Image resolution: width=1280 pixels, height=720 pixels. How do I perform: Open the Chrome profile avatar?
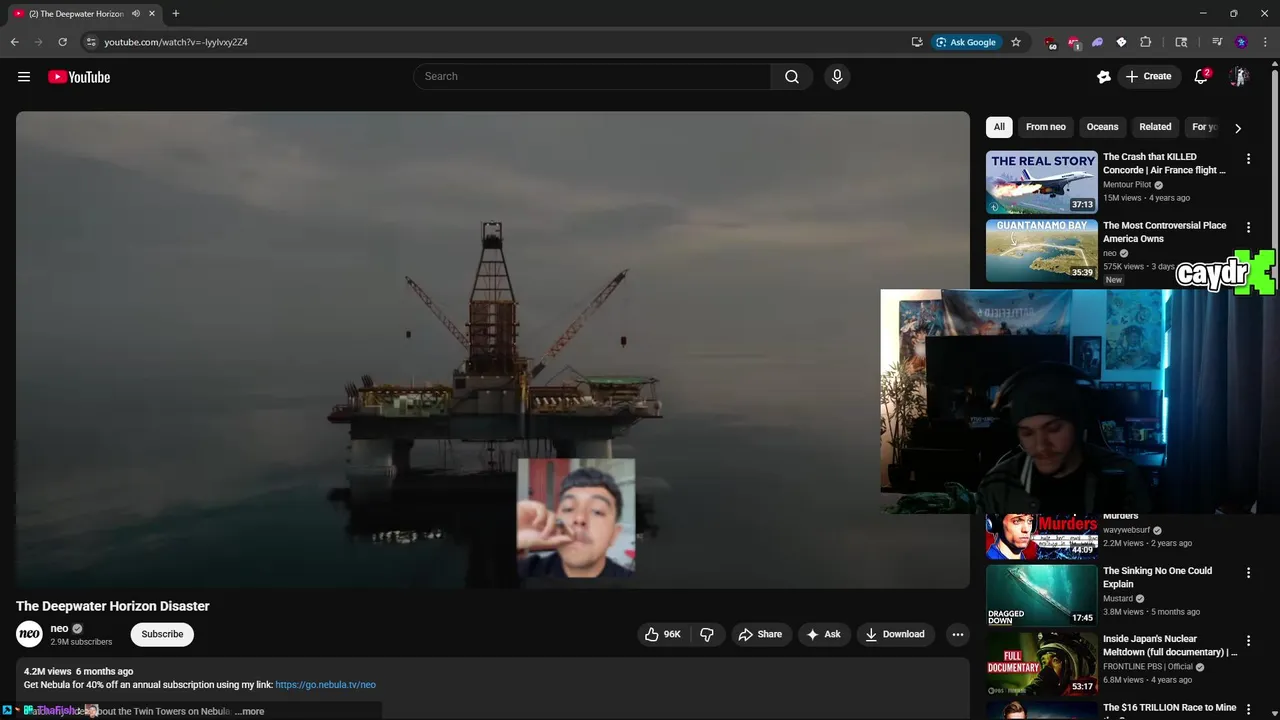coord(1241,42)
